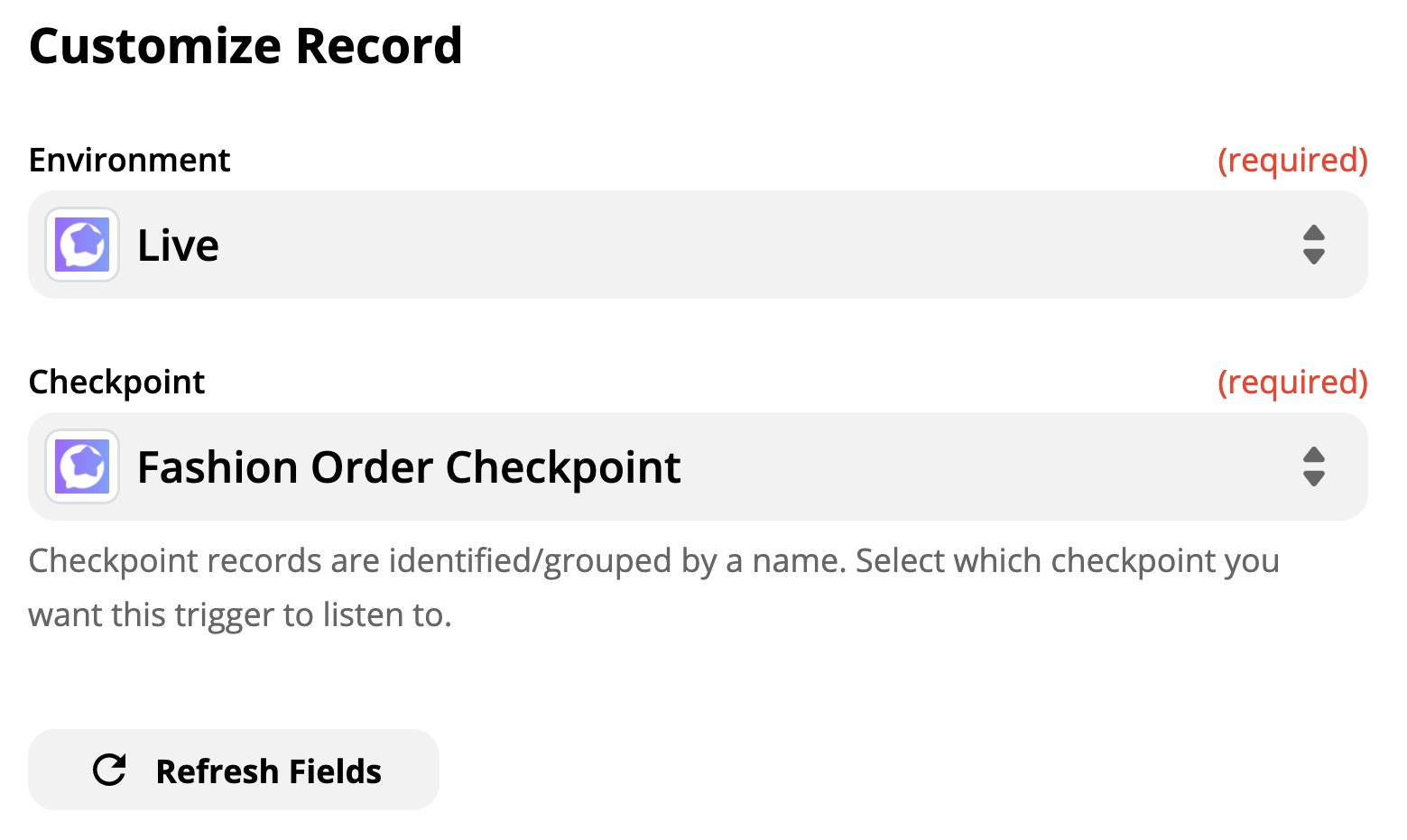This screenshot has height=840, width=1407.
Task: Click the downward triangle in the Checkpoint selector
Action: (x=1314, y=478)
